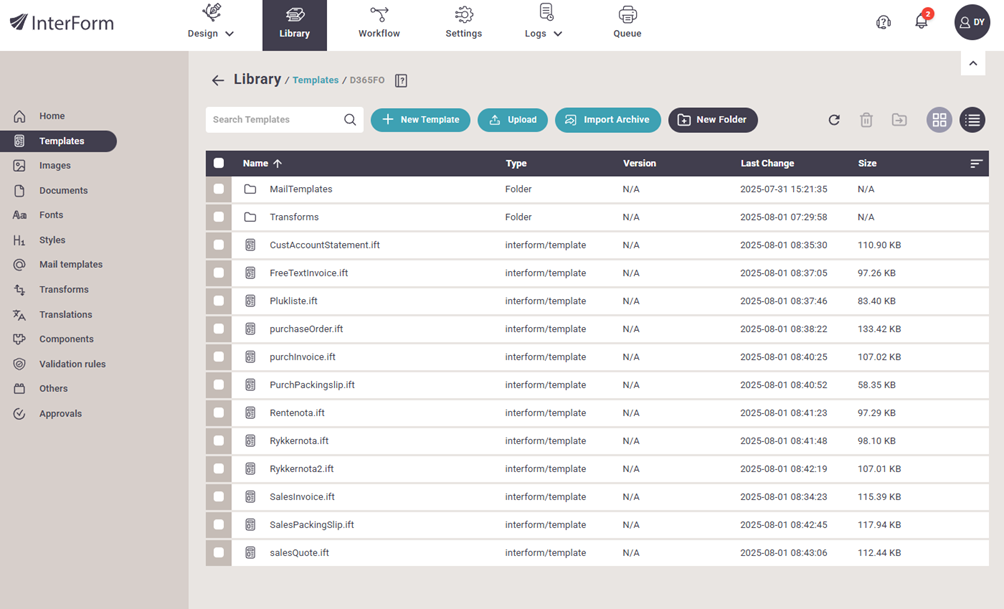Expand the Logs dropdown menu
This screenshot has width=1004, height=609.
545,33
